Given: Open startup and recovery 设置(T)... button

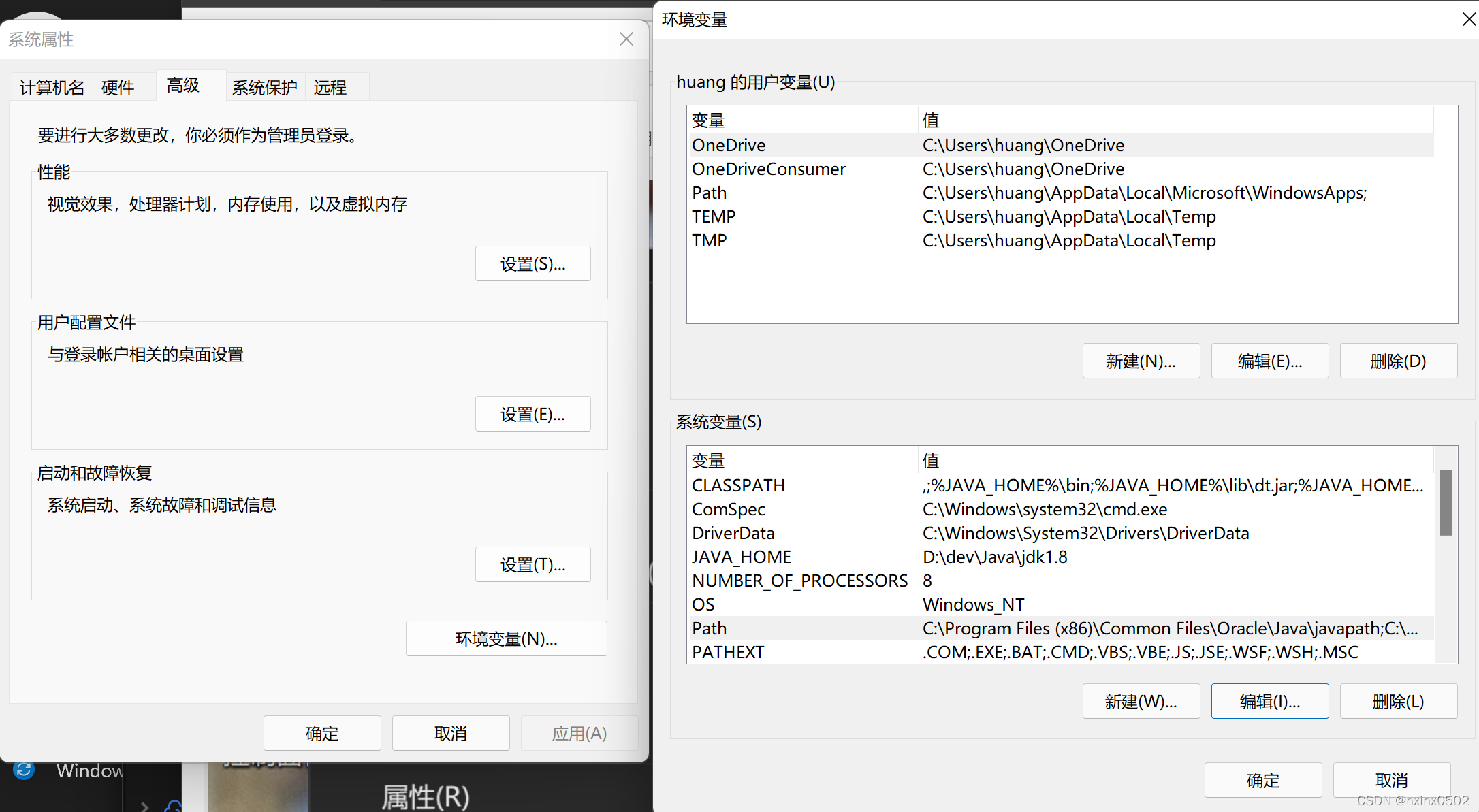Looking at the screenshot, I should (x=532, y=564).
